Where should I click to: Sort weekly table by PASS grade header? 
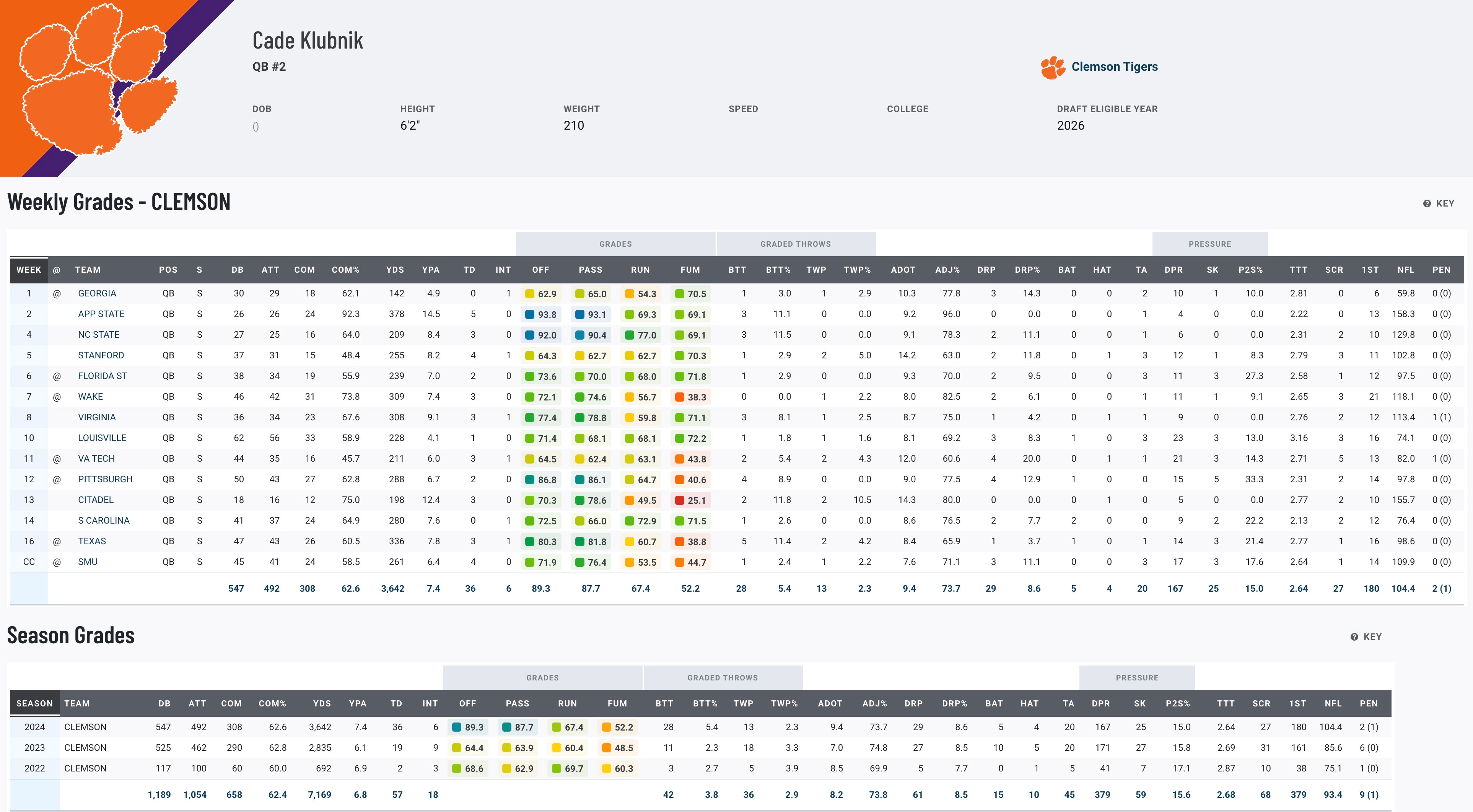[590, 270]
